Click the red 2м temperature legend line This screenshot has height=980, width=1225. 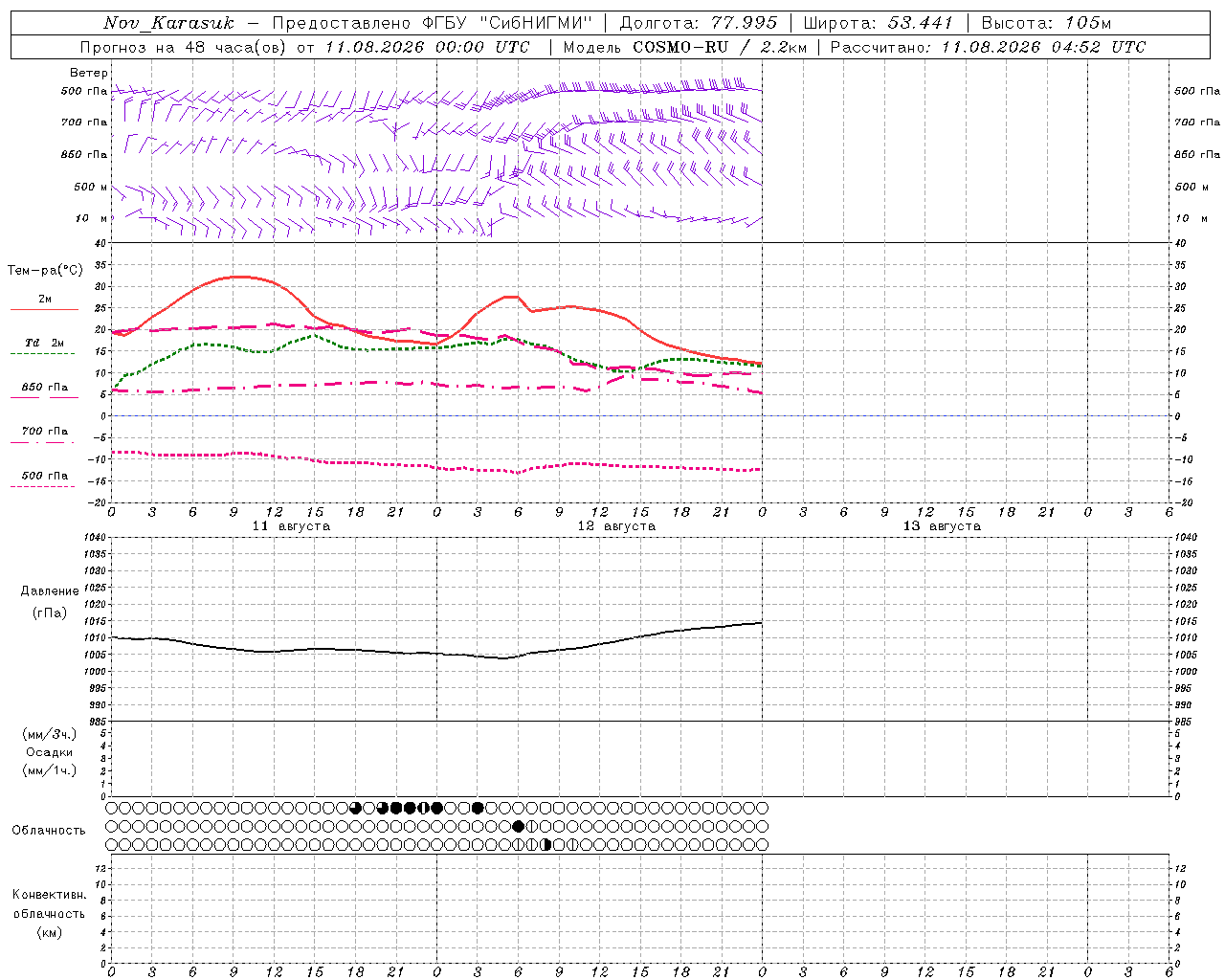coord(44,309)
